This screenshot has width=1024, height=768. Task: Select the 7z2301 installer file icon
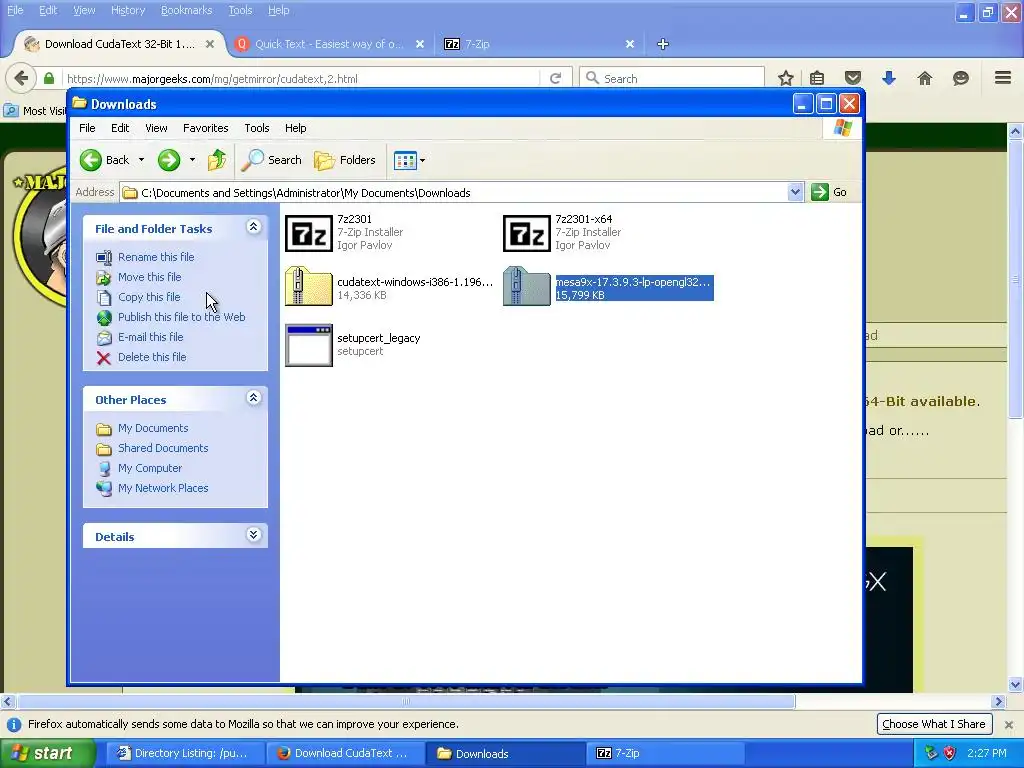coord(309,233)
